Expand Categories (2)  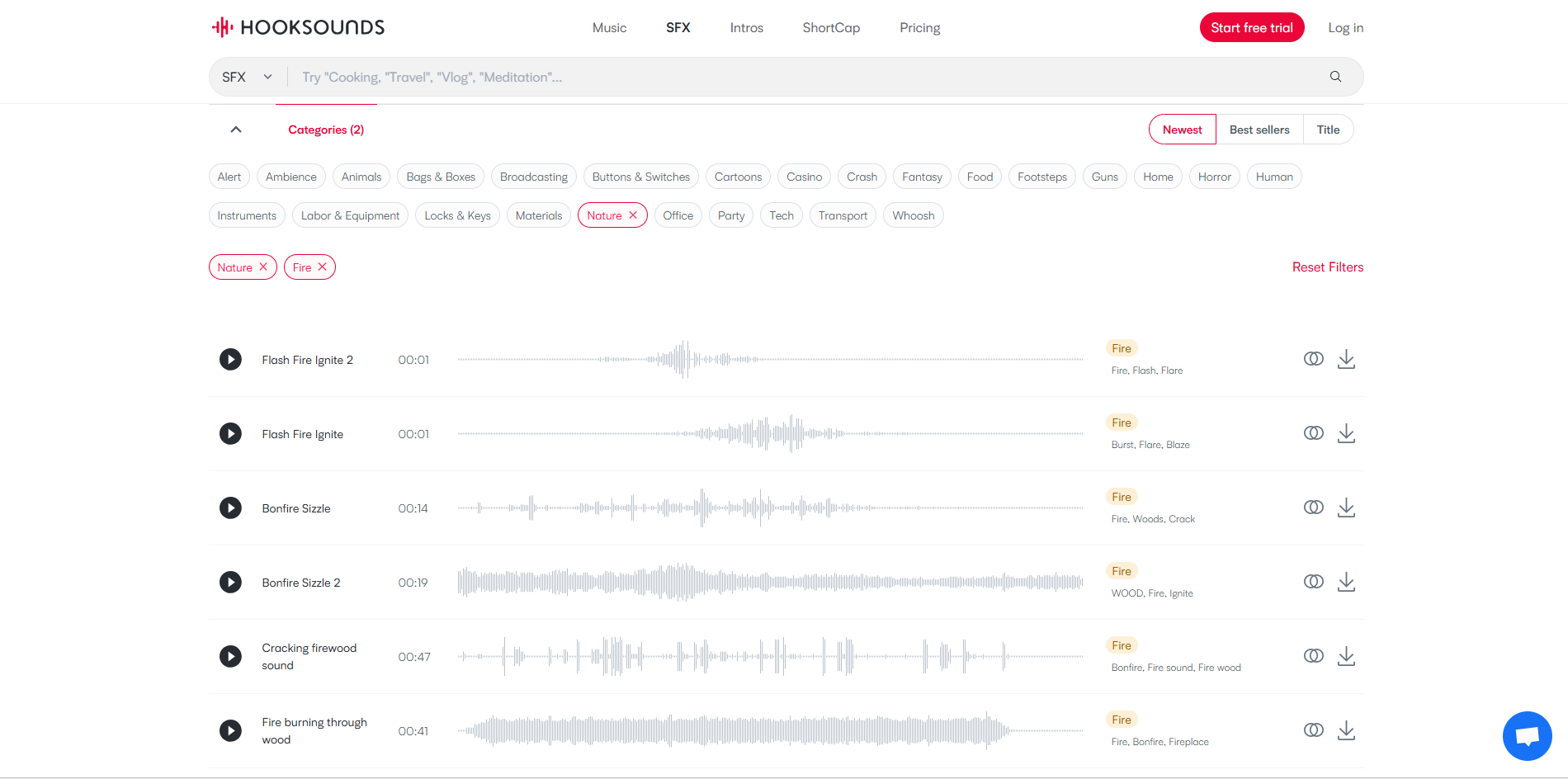click(325, 130)
